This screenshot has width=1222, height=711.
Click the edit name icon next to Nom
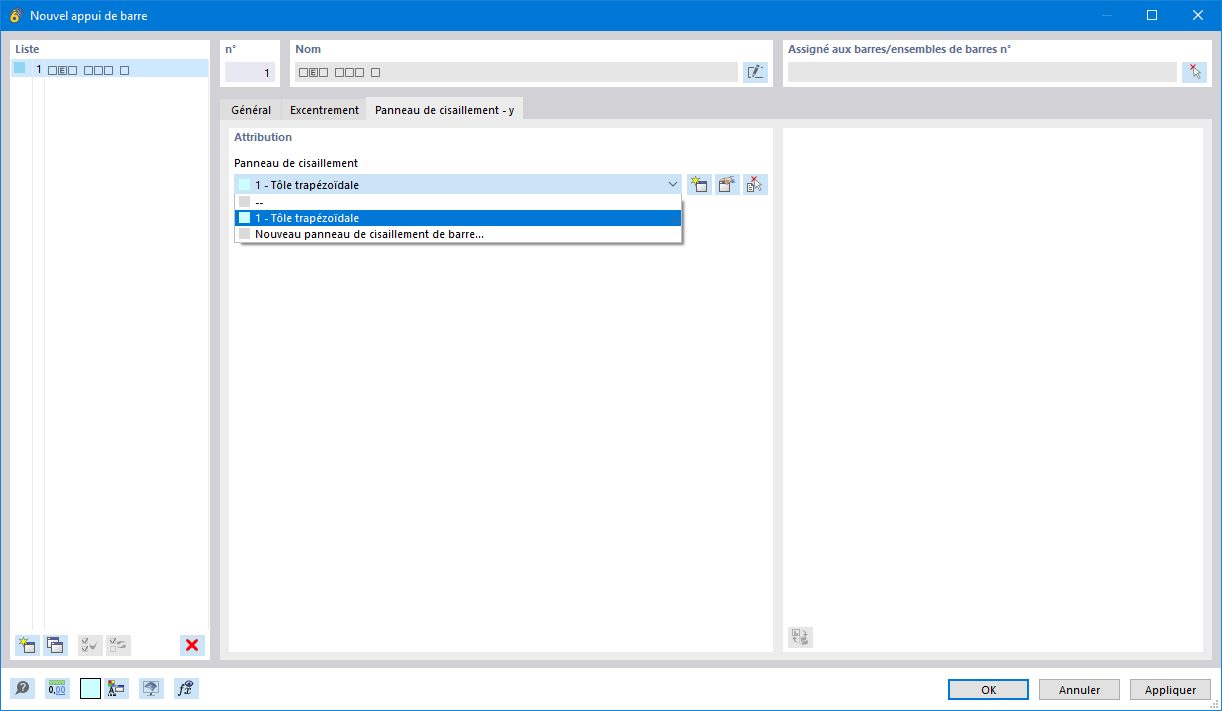pyautogui.click(x=755, y=72)
